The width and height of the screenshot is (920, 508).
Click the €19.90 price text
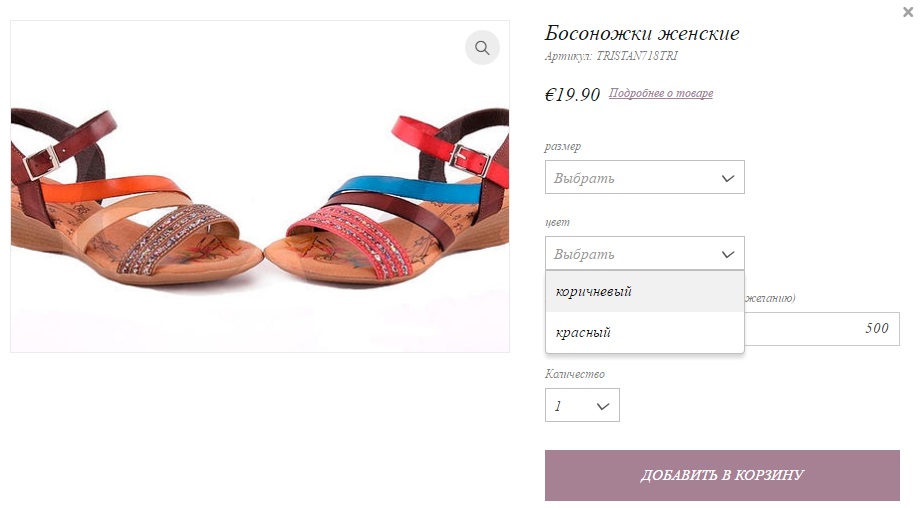pos(572,95)
